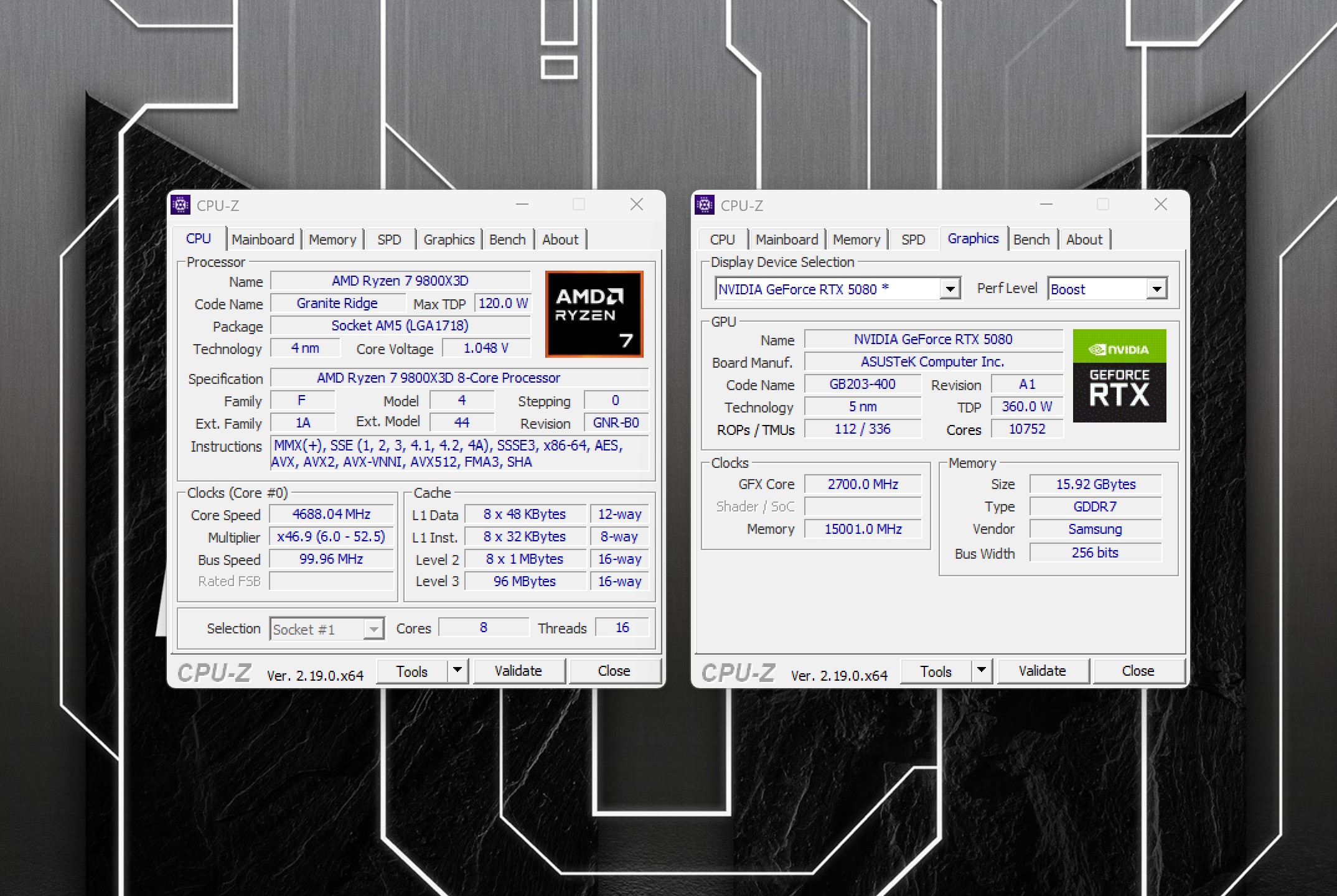Open Bench tab in right CPU-Z window

(x=1031, y=240)
